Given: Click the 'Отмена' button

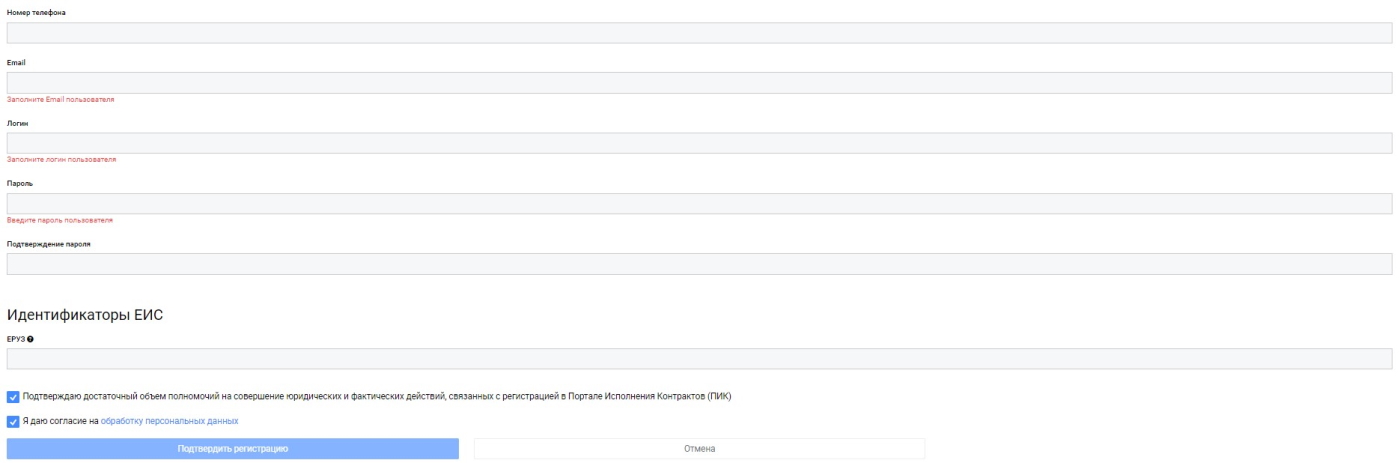Looking at the screenshot, I should point(699,448).
